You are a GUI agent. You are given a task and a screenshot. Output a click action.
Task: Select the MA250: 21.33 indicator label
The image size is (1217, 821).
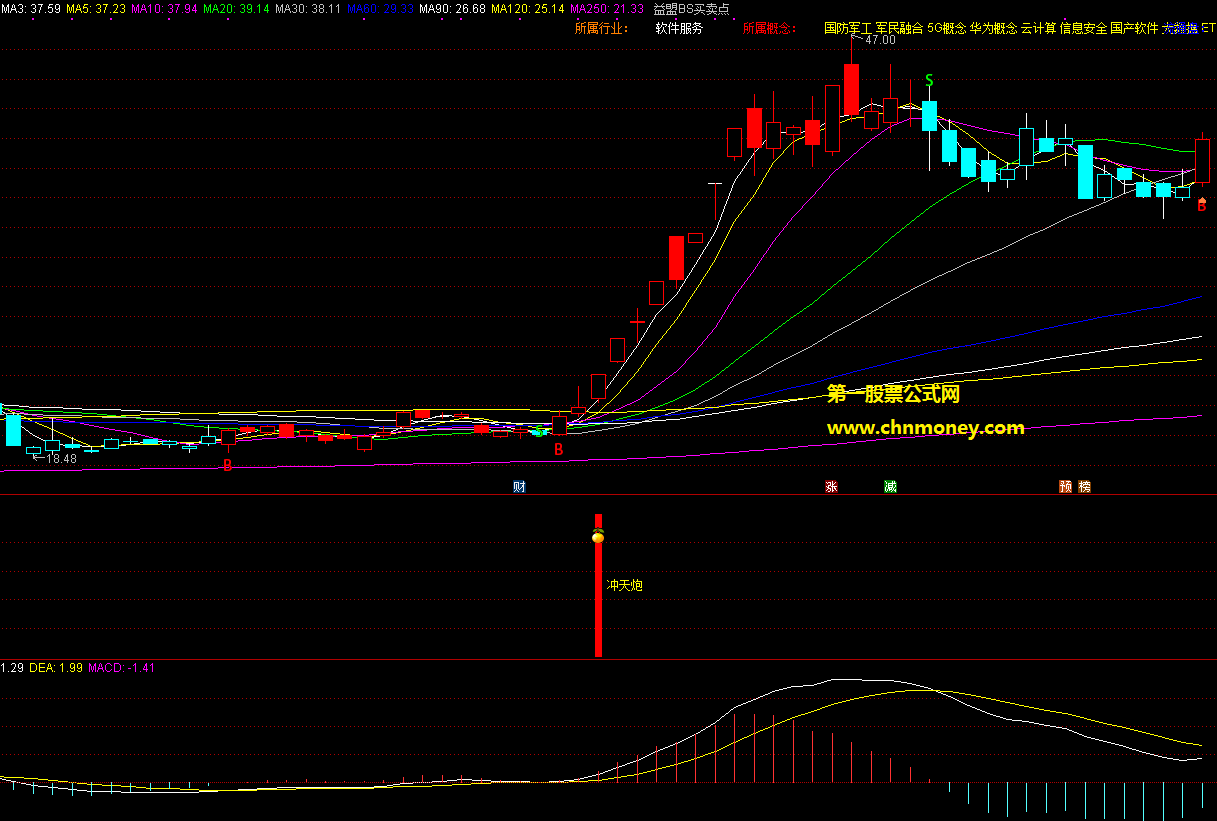click(x=607, y=9)
